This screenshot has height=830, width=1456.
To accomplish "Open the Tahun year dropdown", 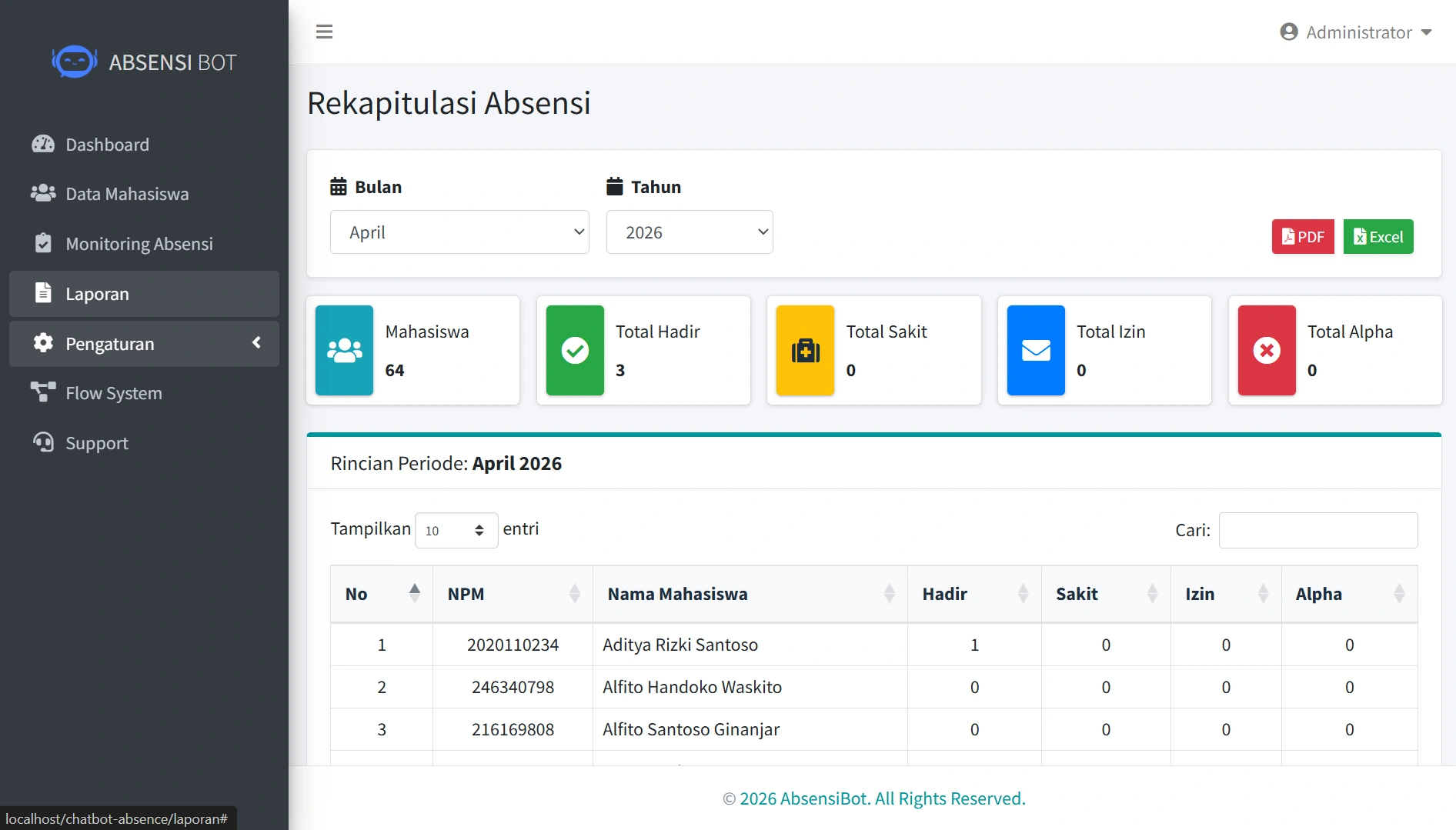I will pyautogui.click(x=690, y=232).
